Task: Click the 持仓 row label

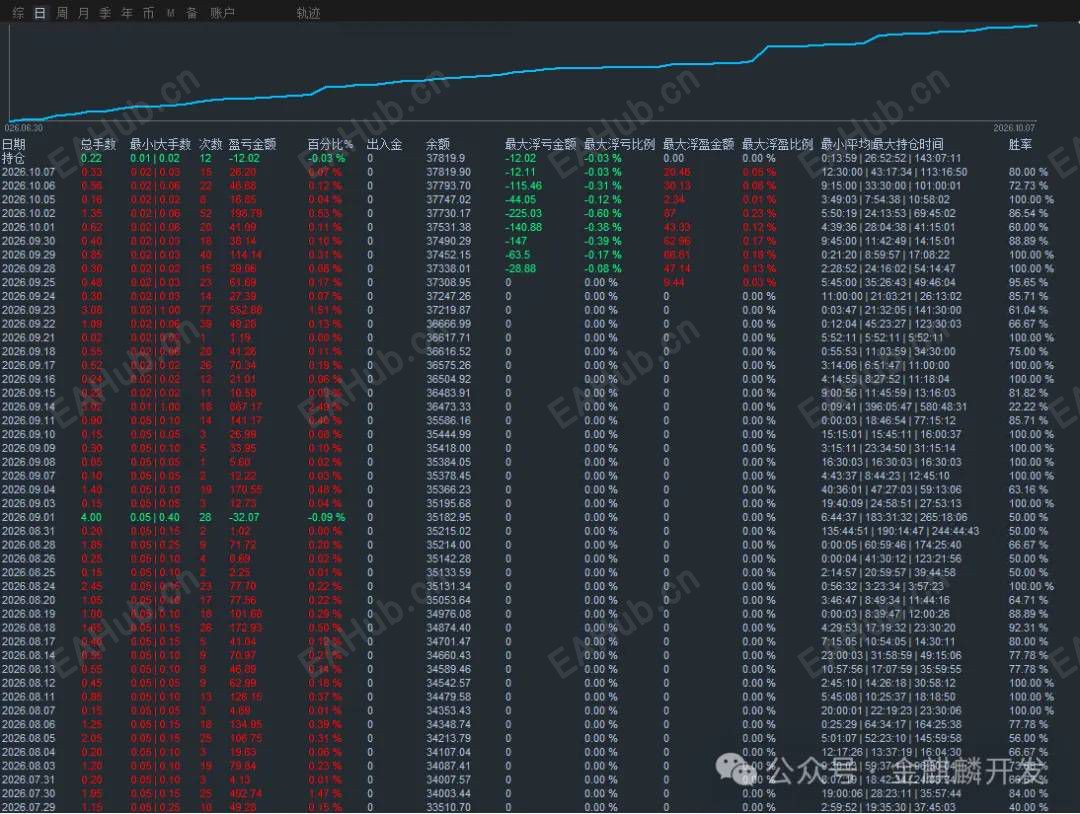Action: coord(13,158)
